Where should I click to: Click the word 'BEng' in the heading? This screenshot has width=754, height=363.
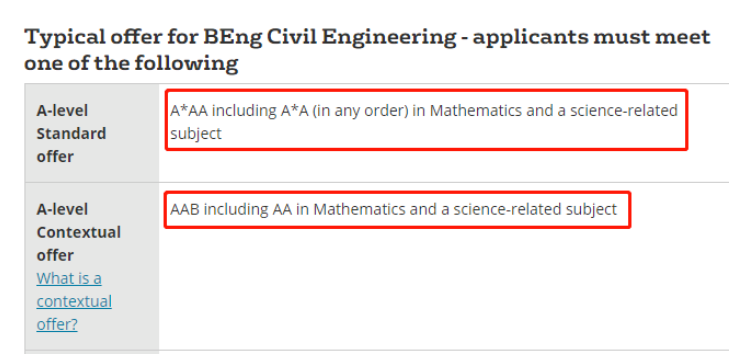232,38
